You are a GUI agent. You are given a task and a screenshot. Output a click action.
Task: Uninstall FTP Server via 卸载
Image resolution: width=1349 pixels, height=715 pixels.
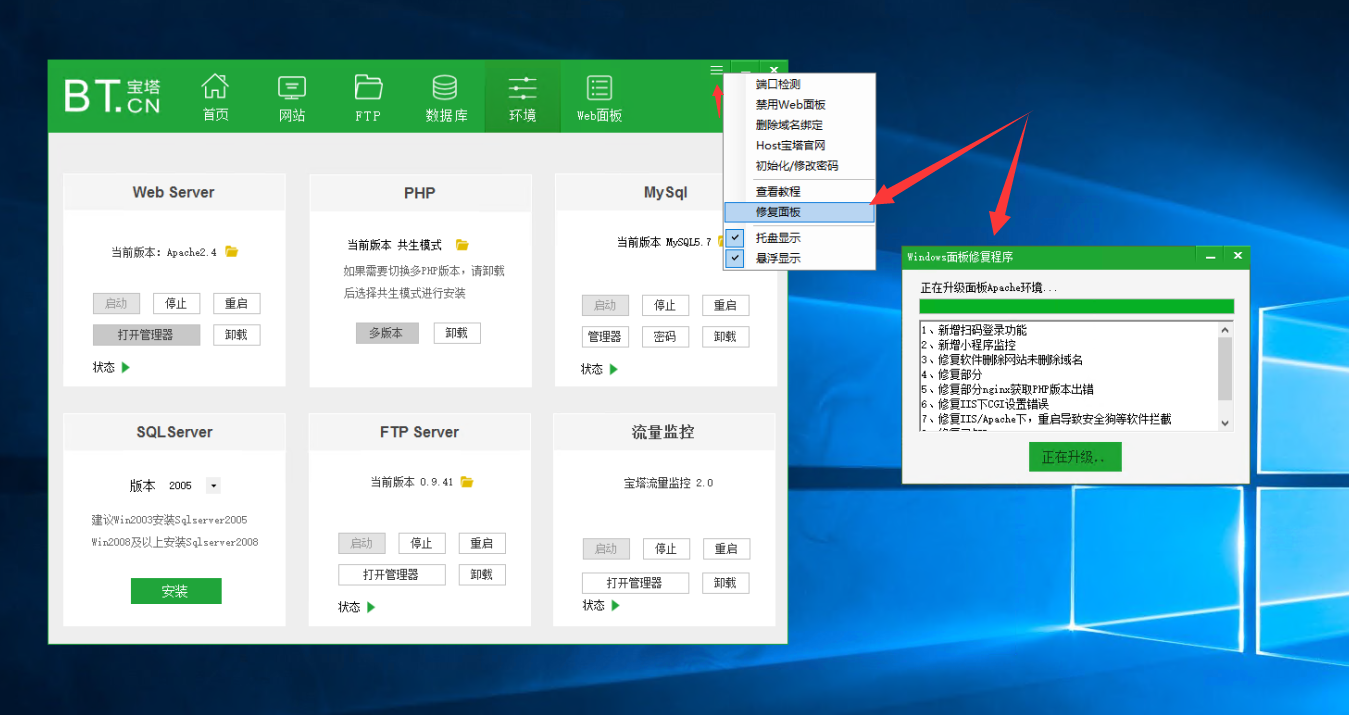click(482, 575)
